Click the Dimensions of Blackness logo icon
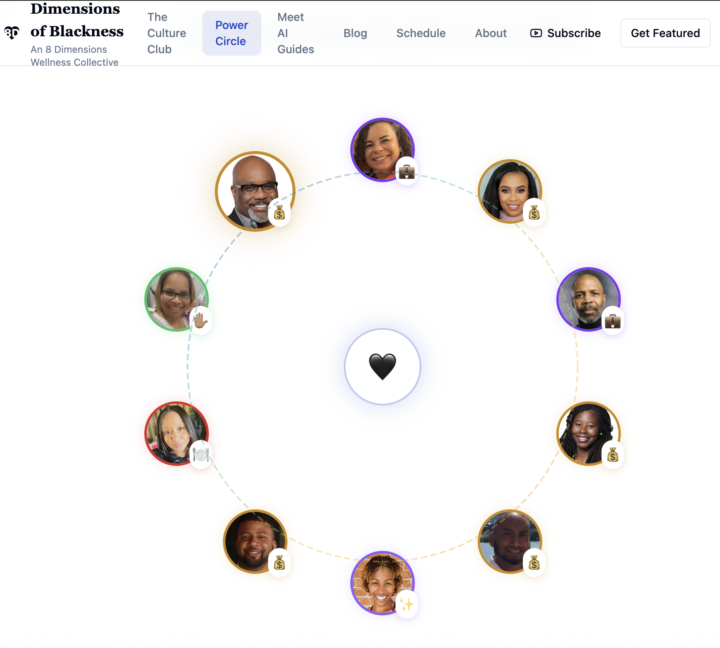The width and height of the screenshot is (720, 648). pyautogui.click(x=12, y=33)
